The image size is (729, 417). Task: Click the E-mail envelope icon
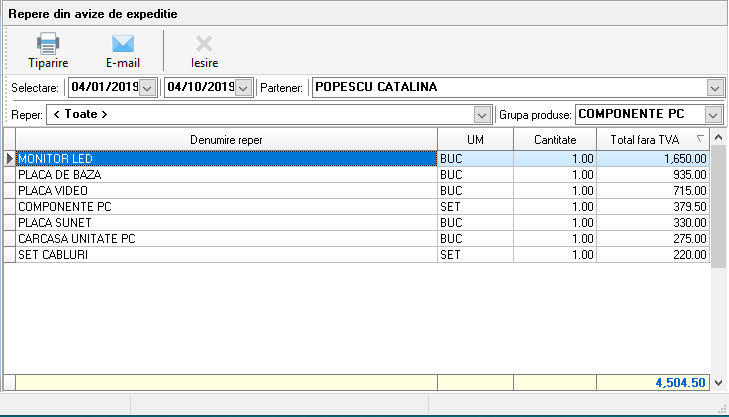(x=123, y=44)
